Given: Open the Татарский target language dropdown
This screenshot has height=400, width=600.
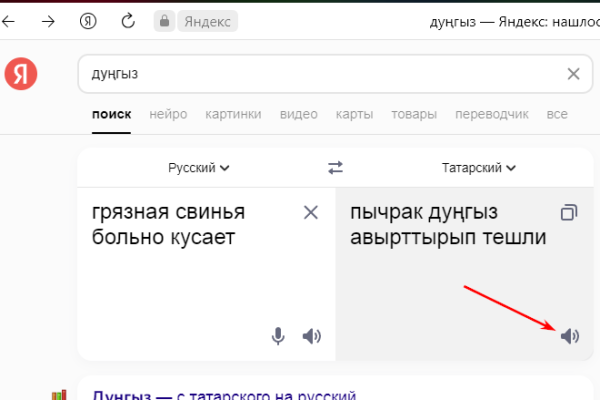Looking at the screenshot, I should tap(478, 168).
